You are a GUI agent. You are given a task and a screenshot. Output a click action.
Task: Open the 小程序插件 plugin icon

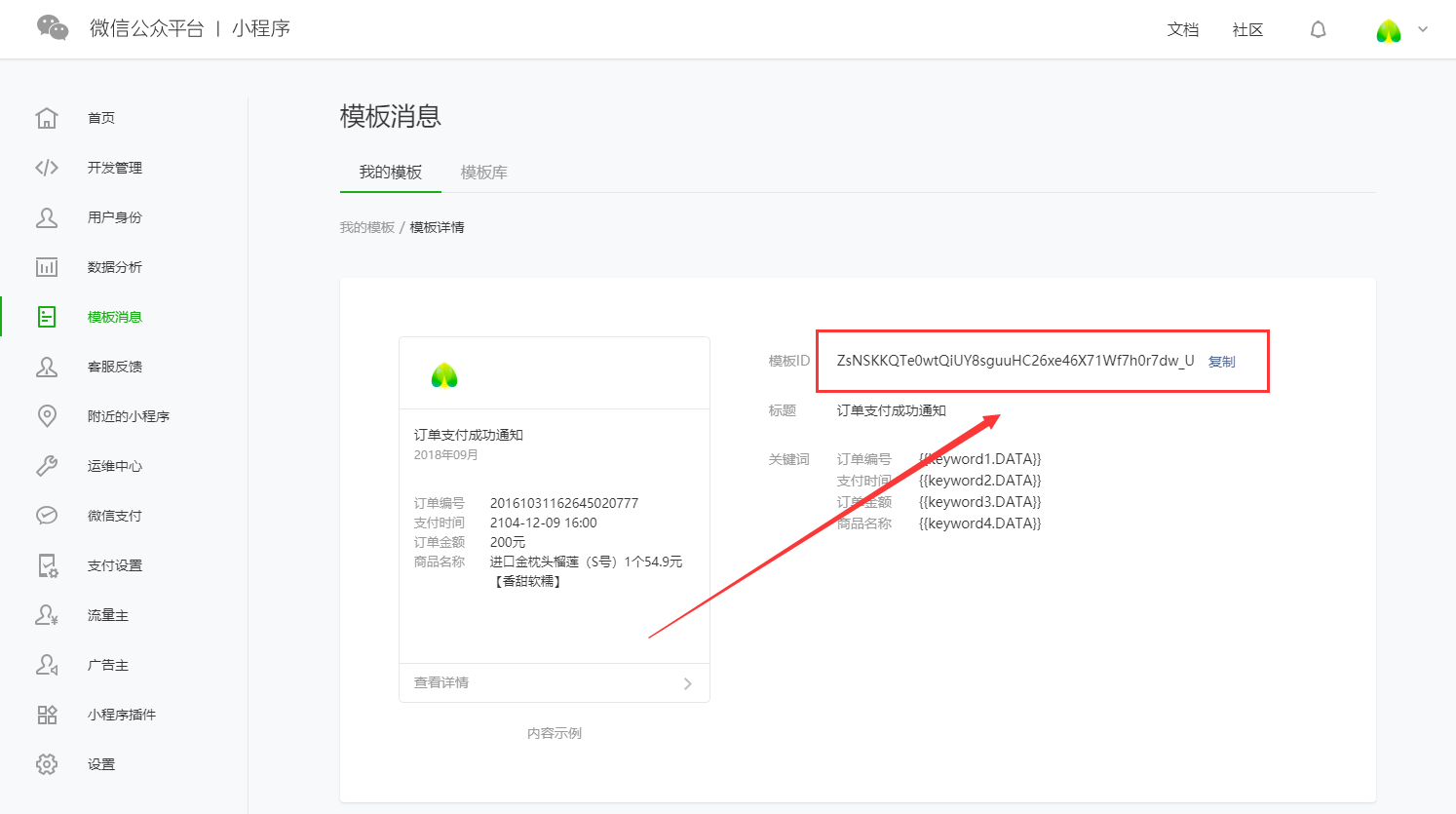point(47,715)
